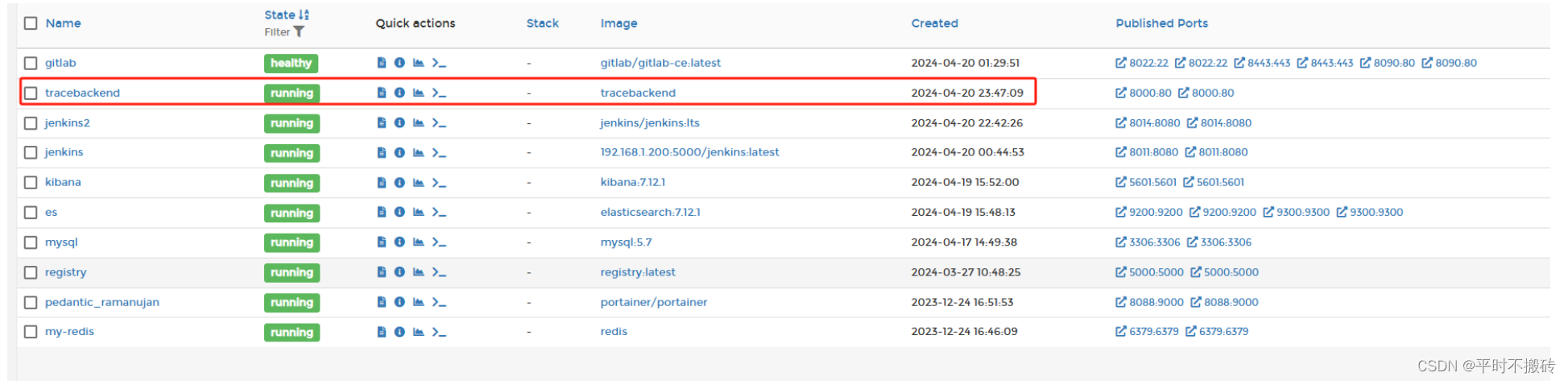Open console icon for registry container
Screen dimensions: 1568x381
point(439,271)
